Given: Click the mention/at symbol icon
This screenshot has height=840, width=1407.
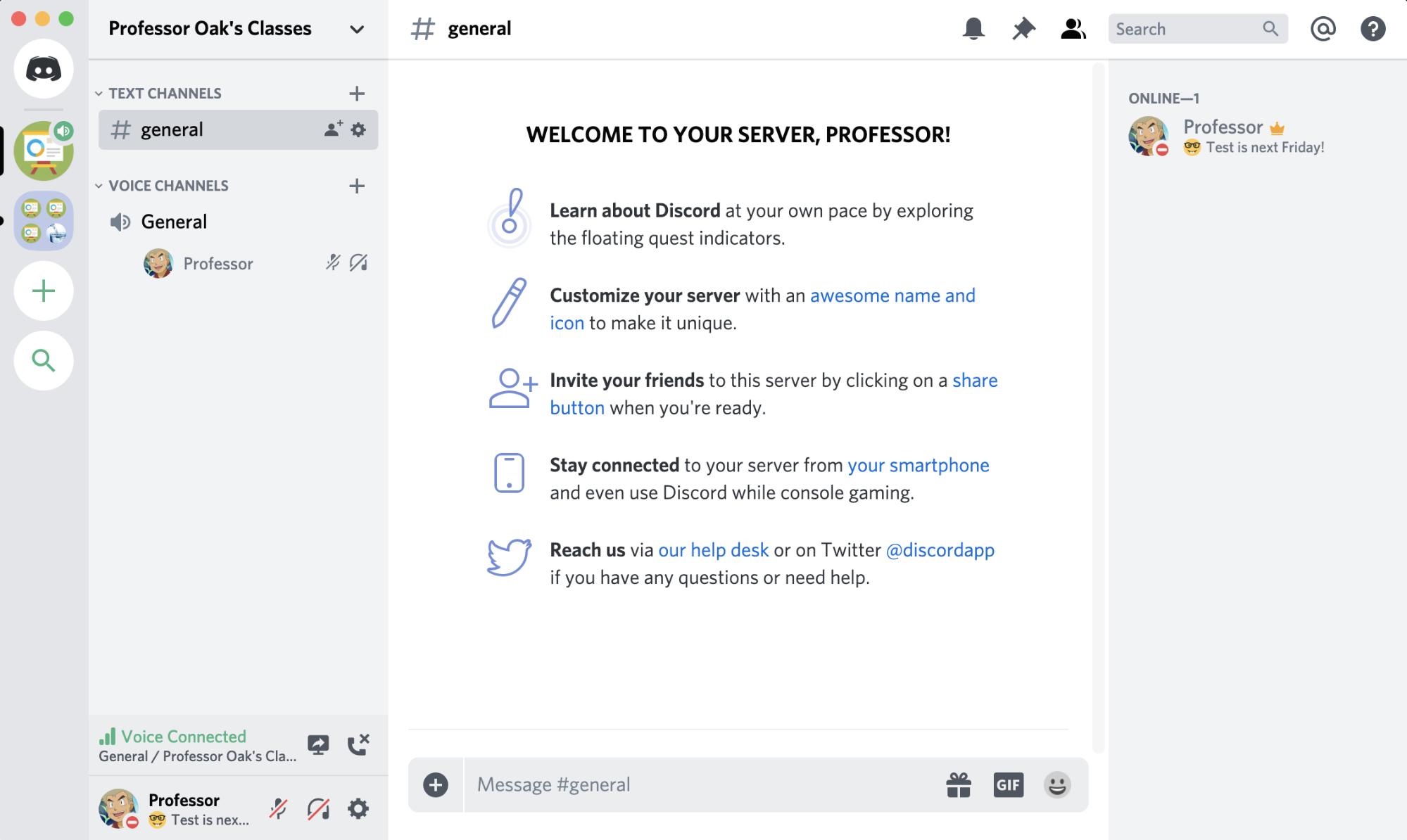Looking at the screenshot, I should pyautogui.click(x=1322, y=28).
